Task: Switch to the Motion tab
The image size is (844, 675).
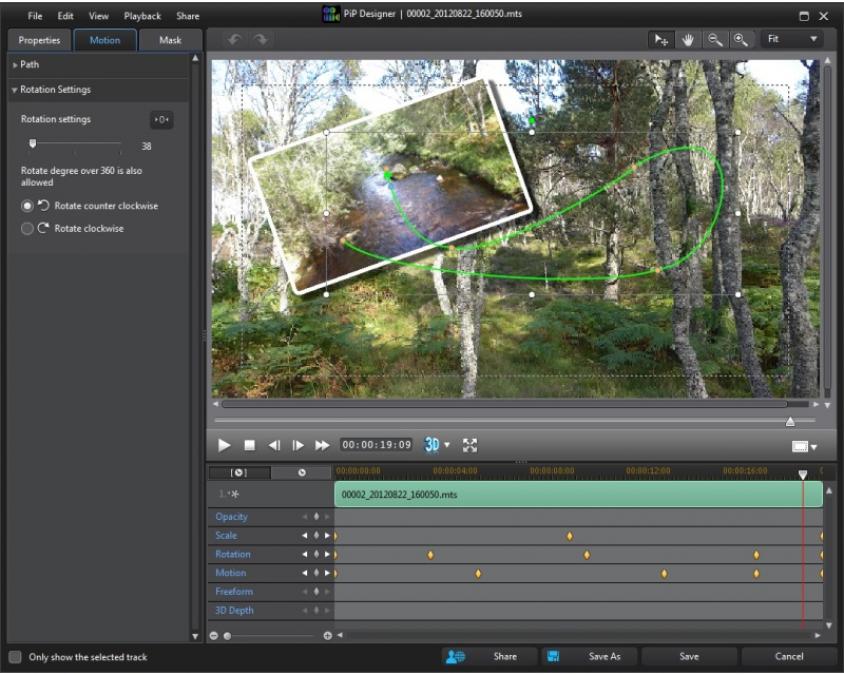Action: 105,40
